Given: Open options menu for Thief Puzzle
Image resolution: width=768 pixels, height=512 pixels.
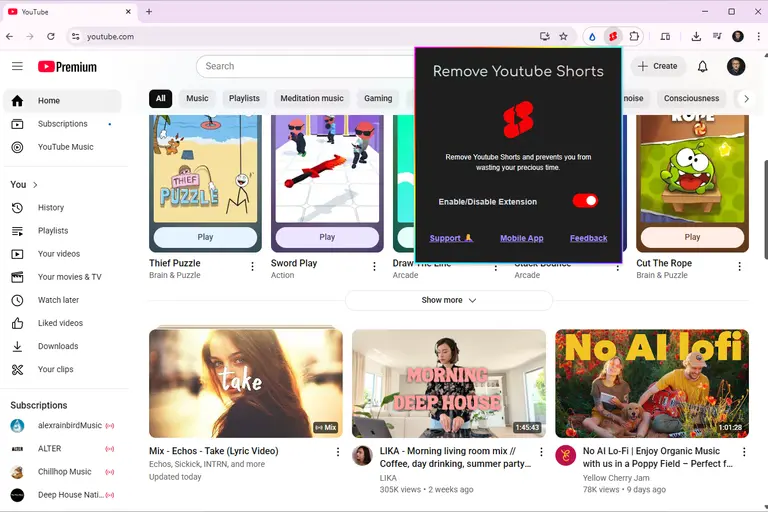Looking at the screenshot, I should pos(252,267).
